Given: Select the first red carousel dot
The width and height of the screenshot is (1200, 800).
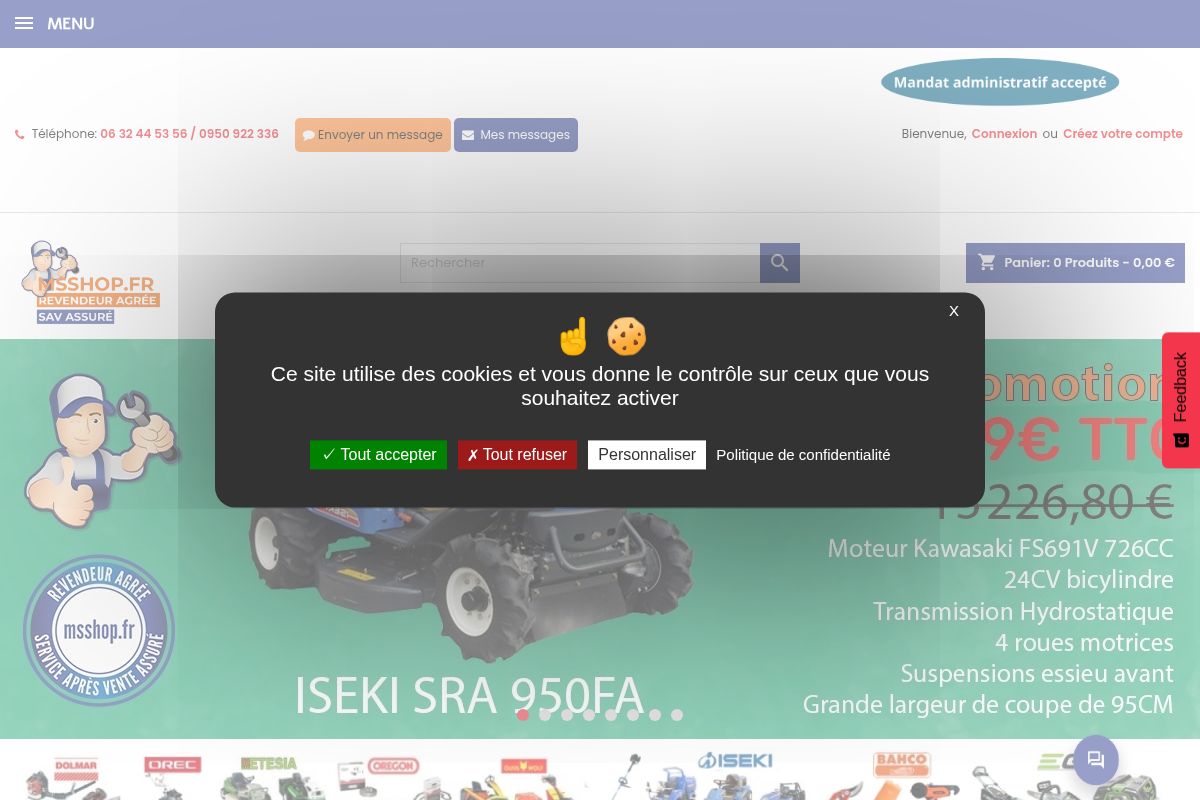Looking at the screenshot, I should (x=522, y=715).
